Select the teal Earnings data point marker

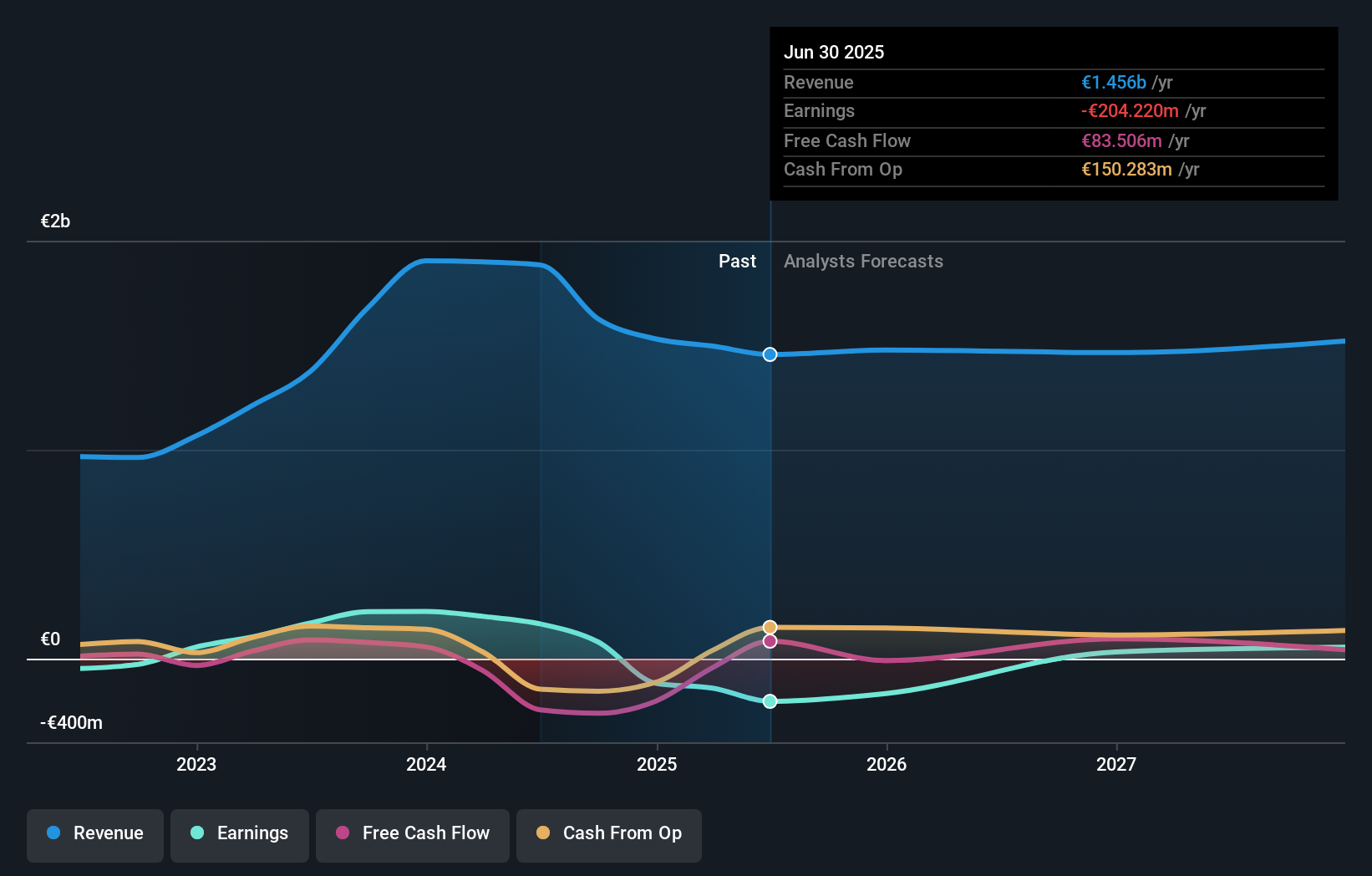click(x=769, y=701)
